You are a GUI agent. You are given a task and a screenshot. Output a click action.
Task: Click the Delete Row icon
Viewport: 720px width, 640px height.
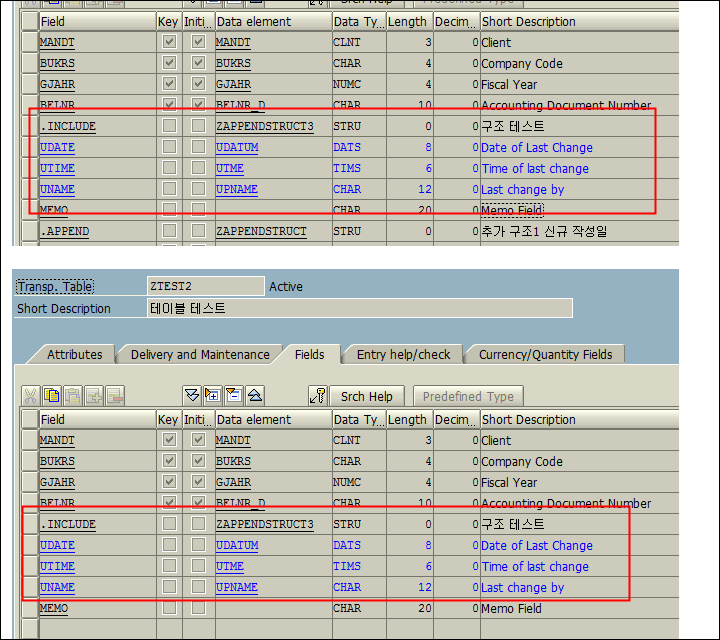[115, 396]
